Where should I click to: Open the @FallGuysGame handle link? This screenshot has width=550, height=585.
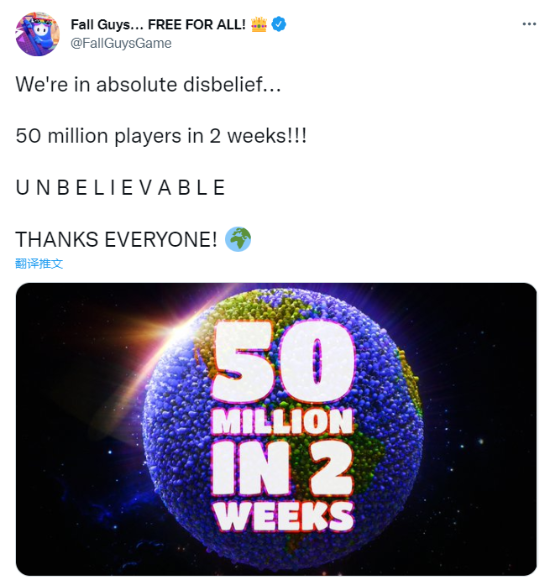click(121, 43)
